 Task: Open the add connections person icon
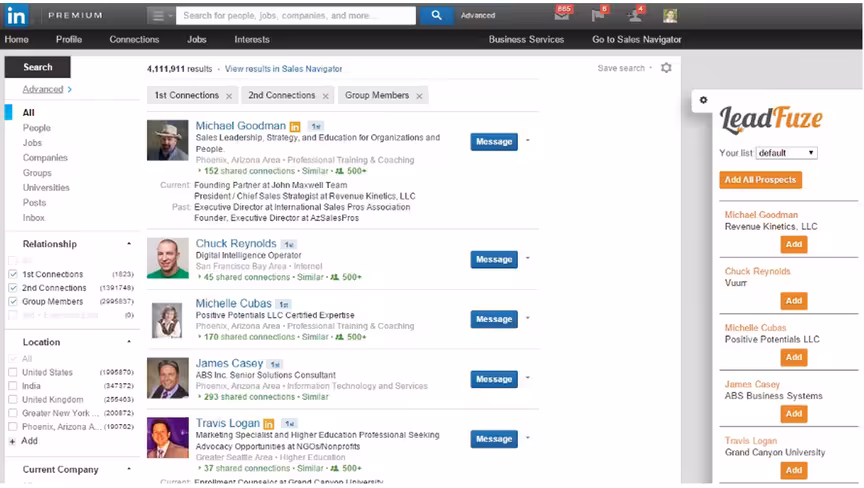tap(634, 15)
